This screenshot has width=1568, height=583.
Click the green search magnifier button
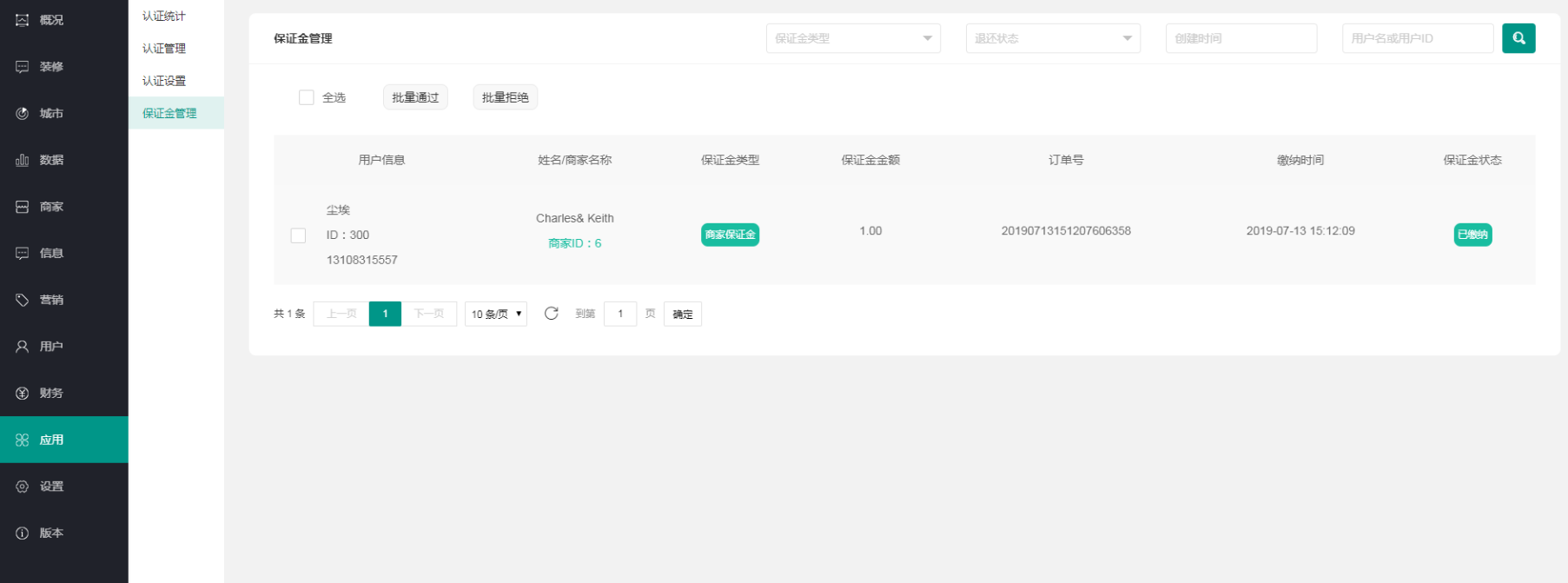coord(1518,38)
